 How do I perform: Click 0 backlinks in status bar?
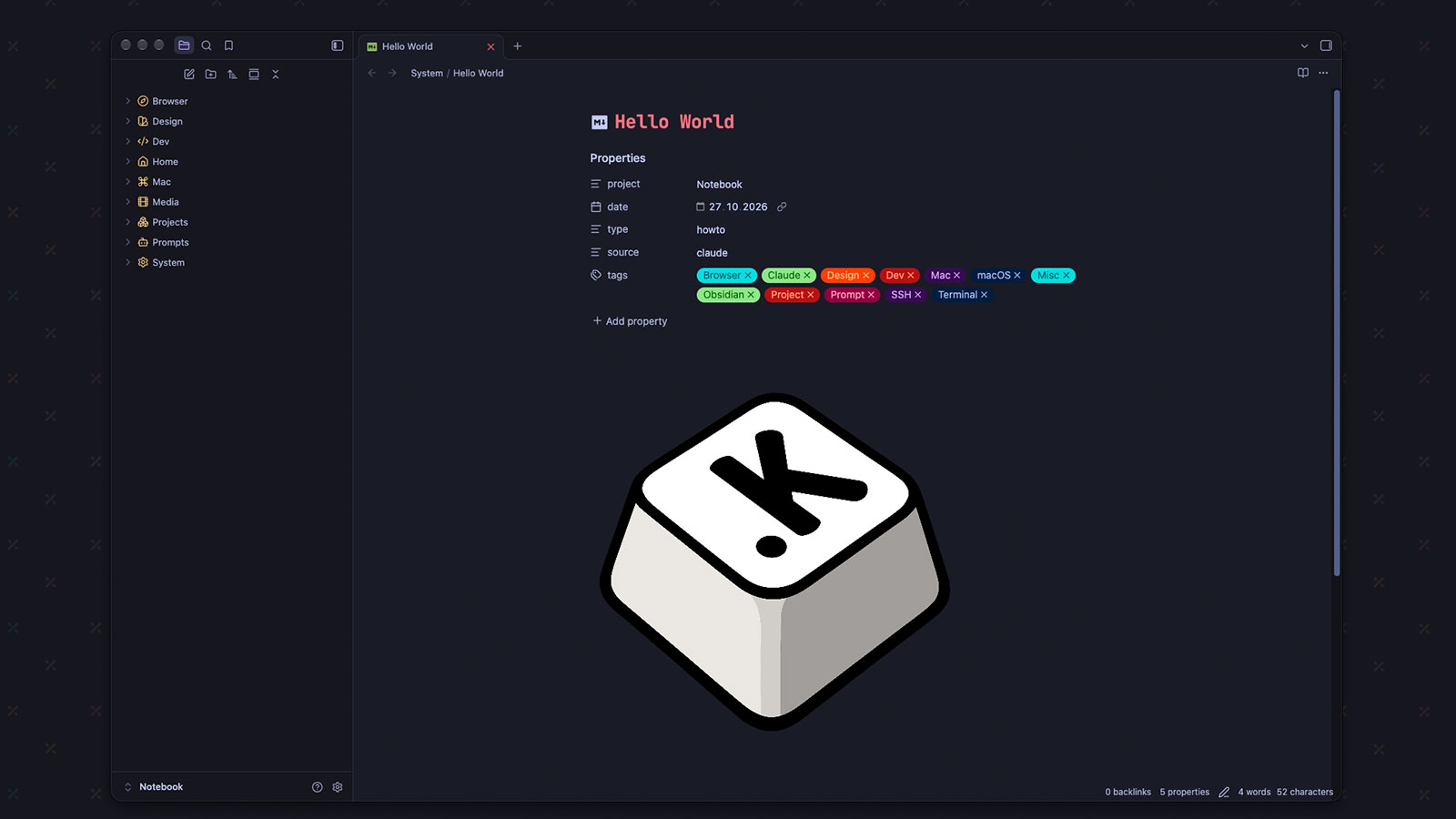(1128, 792)
